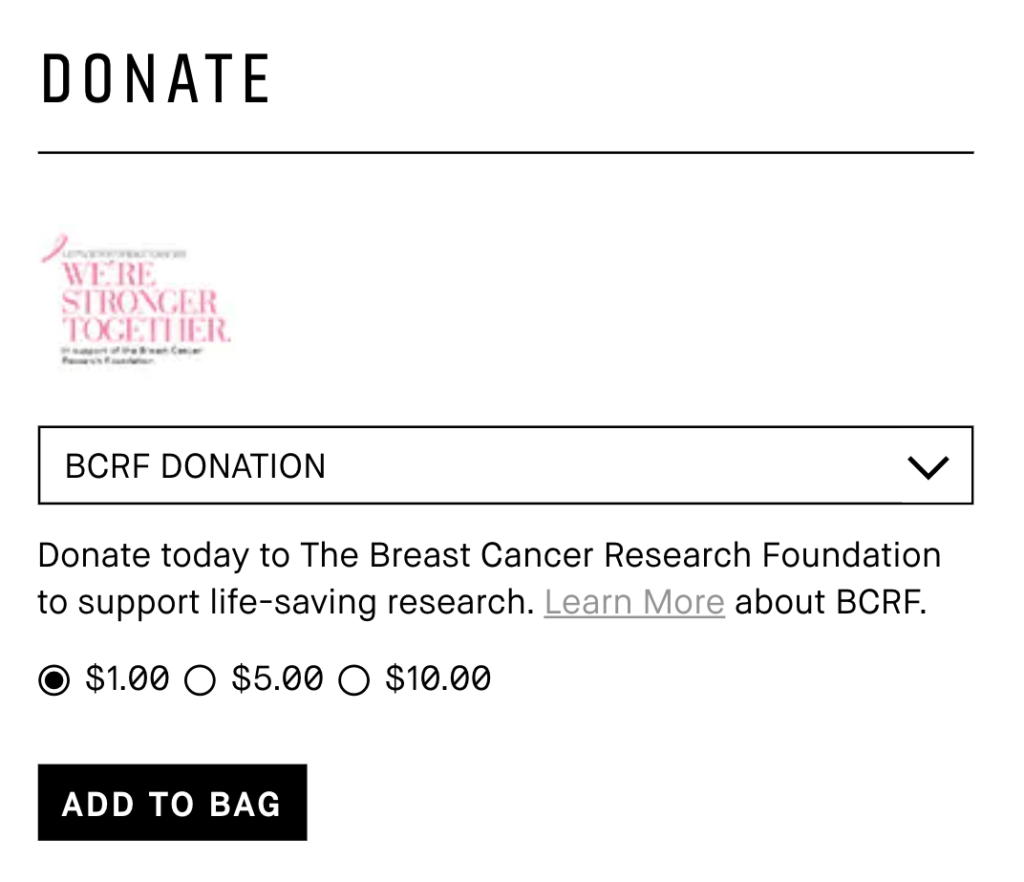Pick the $10.00 donation radio button

tap(354, 681)
